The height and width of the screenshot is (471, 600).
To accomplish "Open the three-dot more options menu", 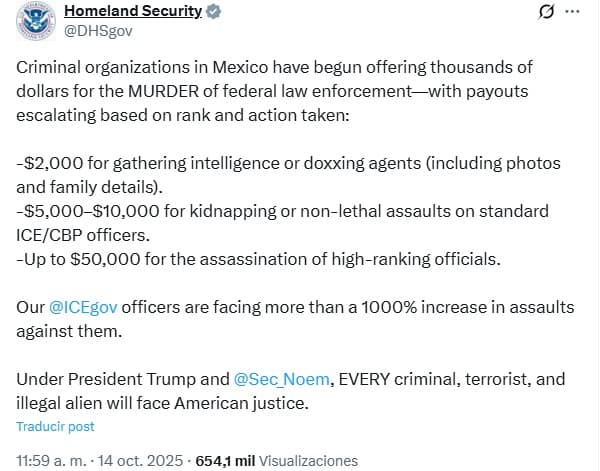I will coord(573,11).
